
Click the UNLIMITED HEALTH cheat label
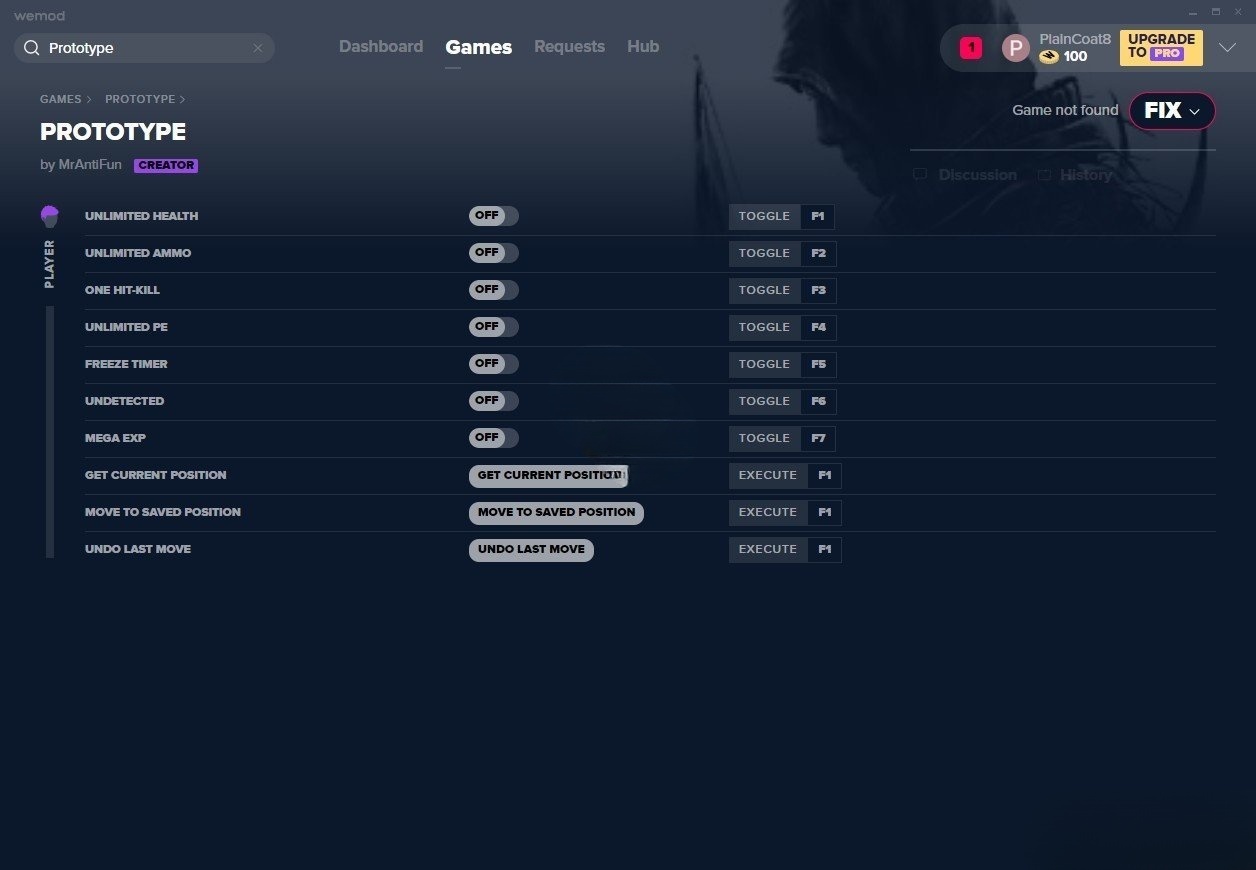pyautogui.click(x=141, y=216)
